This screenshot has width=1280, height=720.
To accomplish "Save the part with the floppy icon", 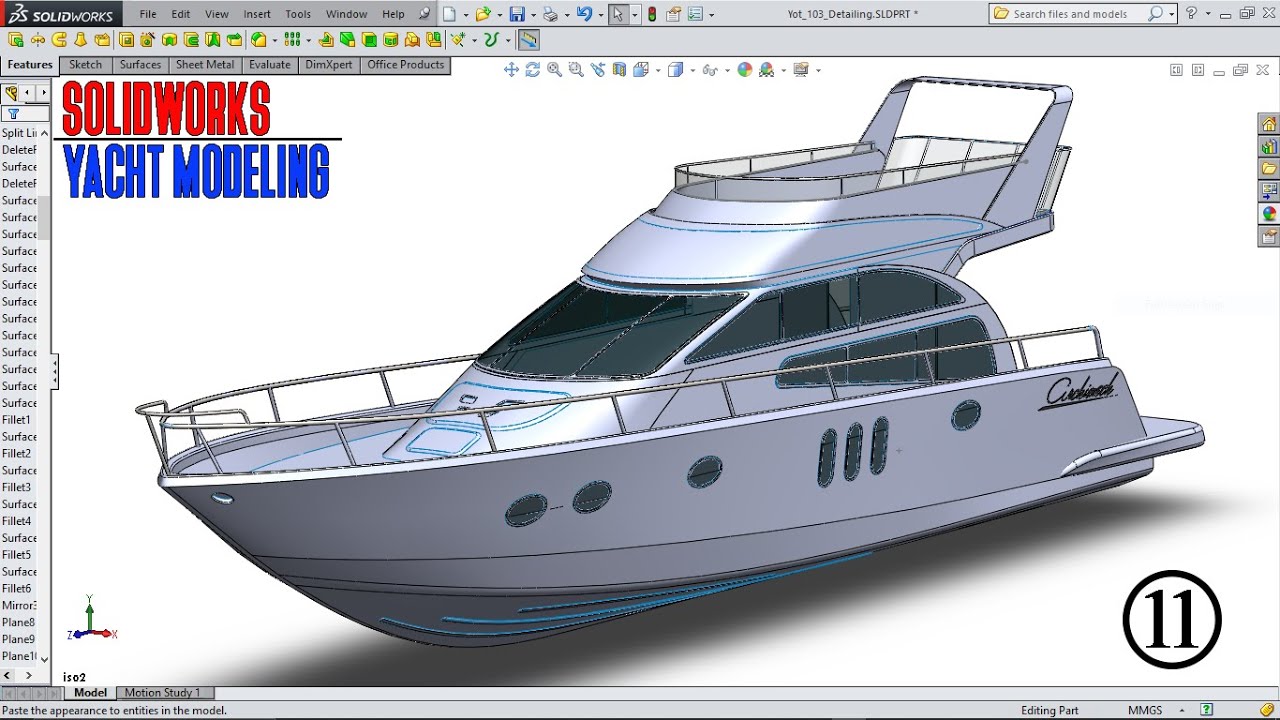I will 517,14.
